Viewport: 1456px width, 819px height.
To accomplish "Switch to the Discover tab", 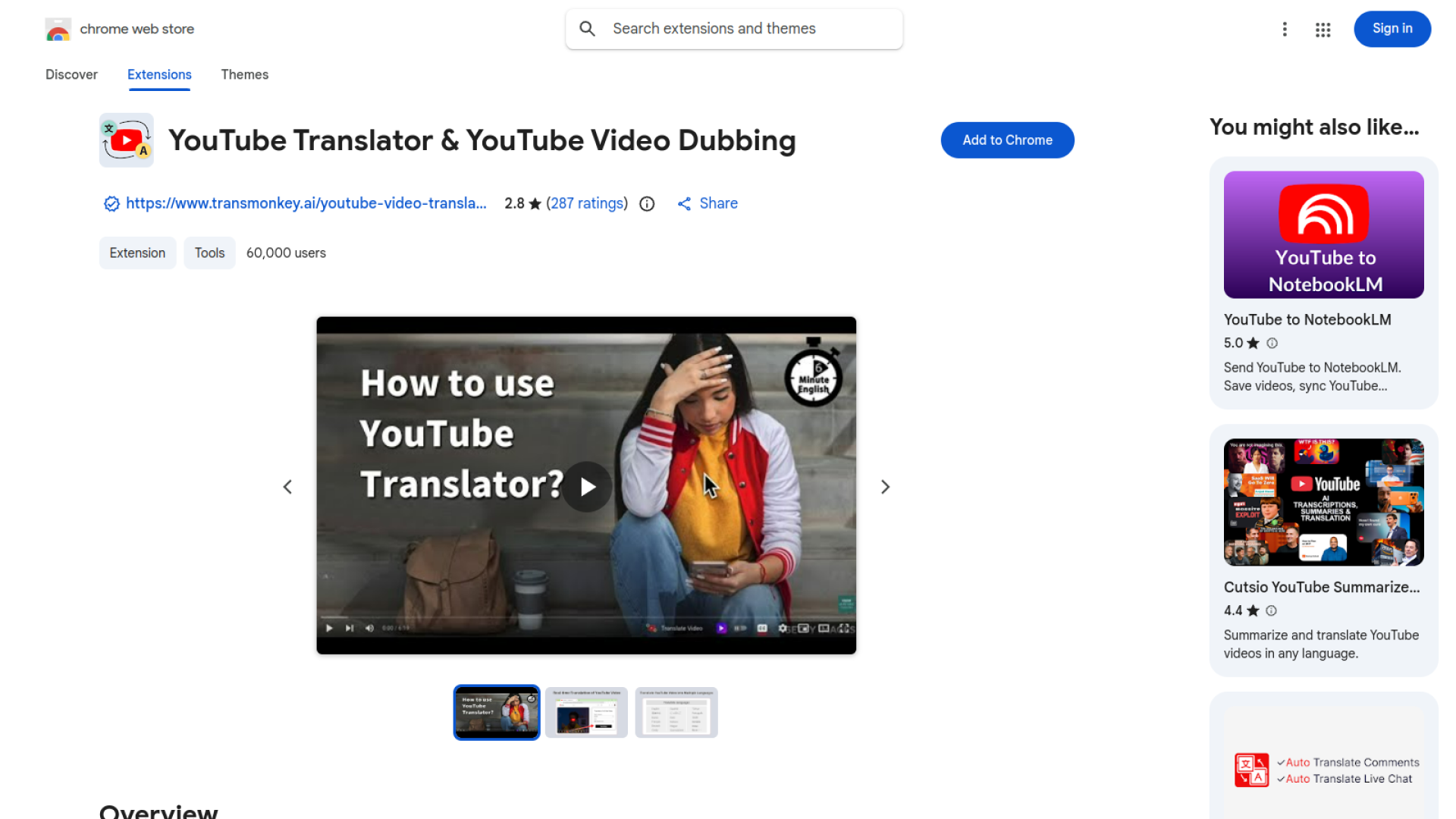I will point(71,74).
